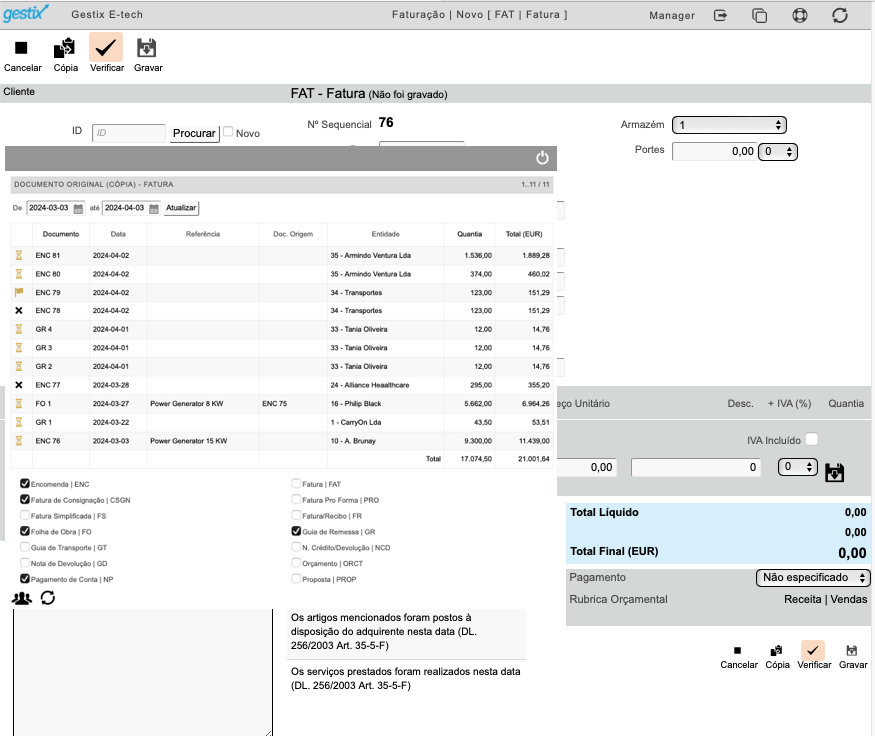This screenshot has width=875, height=736.
Task: Click the gestix logo
Action: 26,12
